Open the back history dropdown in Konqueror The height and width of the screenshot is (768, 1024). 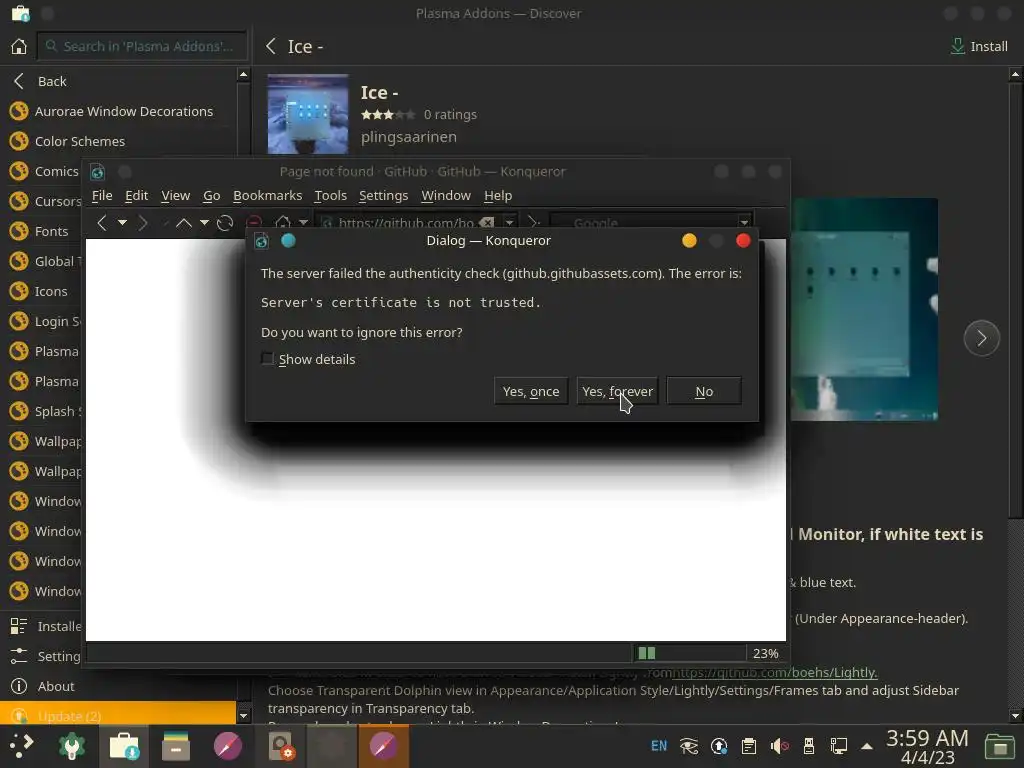coord(122,223)
